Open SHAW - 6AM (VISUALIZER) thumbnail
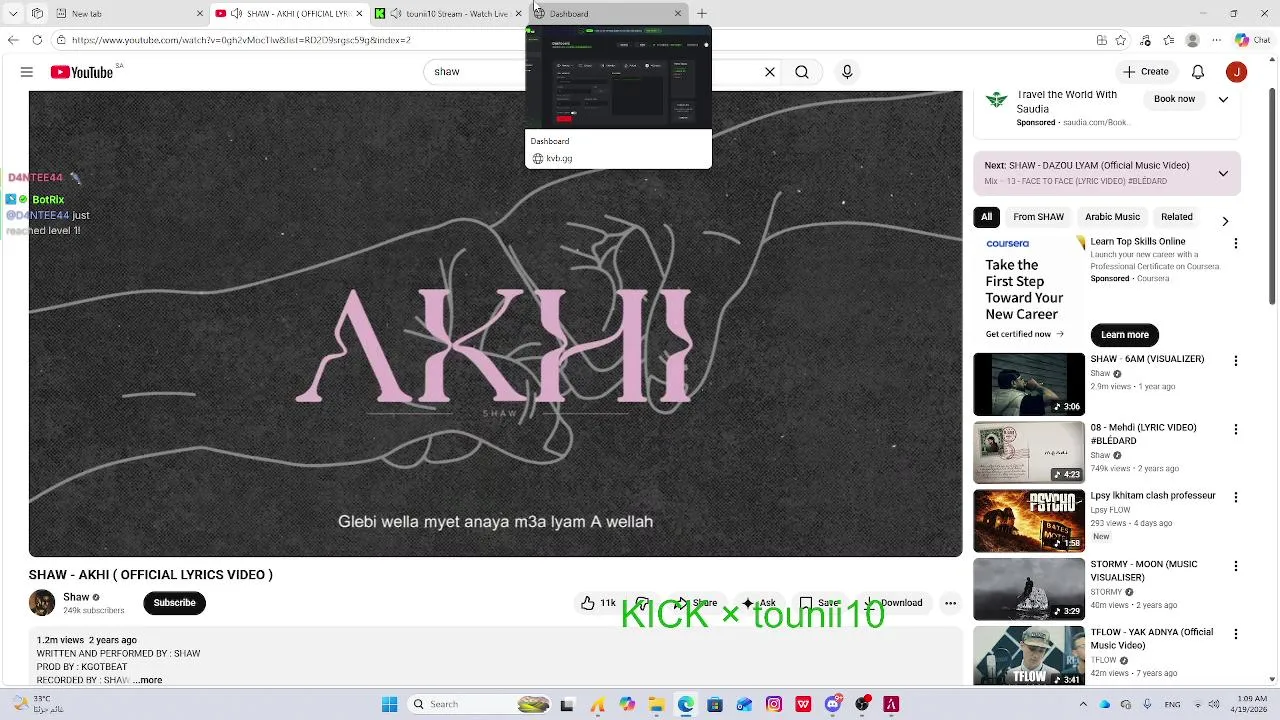 [1029, 384]
